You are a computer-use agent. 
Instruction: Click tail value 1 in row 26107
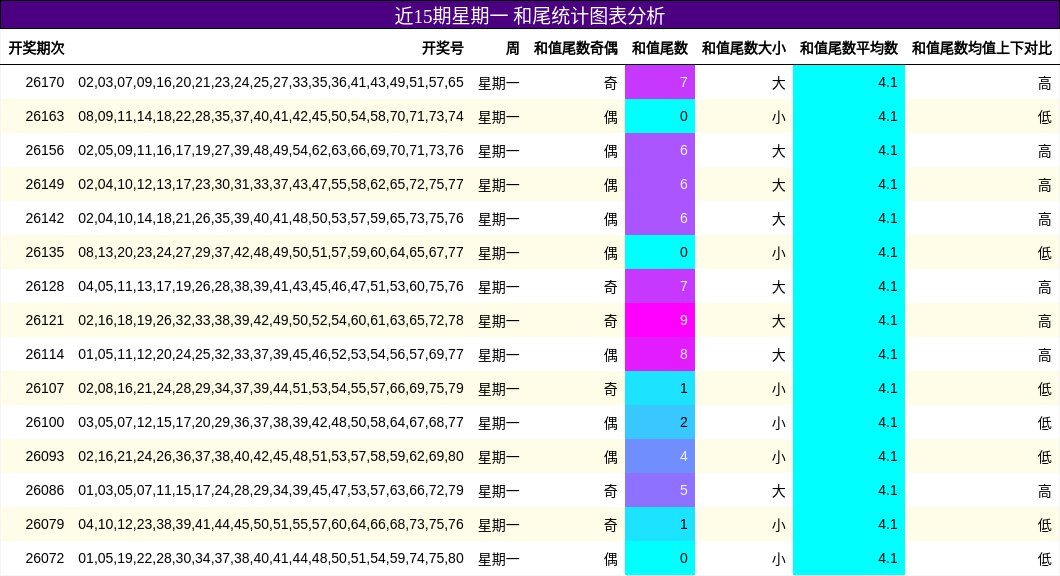[x=660, y=388]
